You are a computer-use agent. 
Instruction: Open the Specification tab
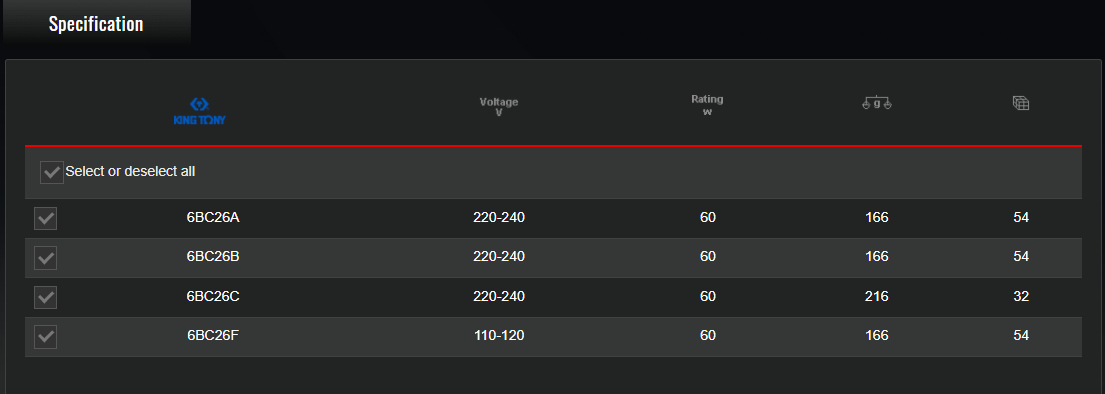pyautogui.click(x=96, y=23)
